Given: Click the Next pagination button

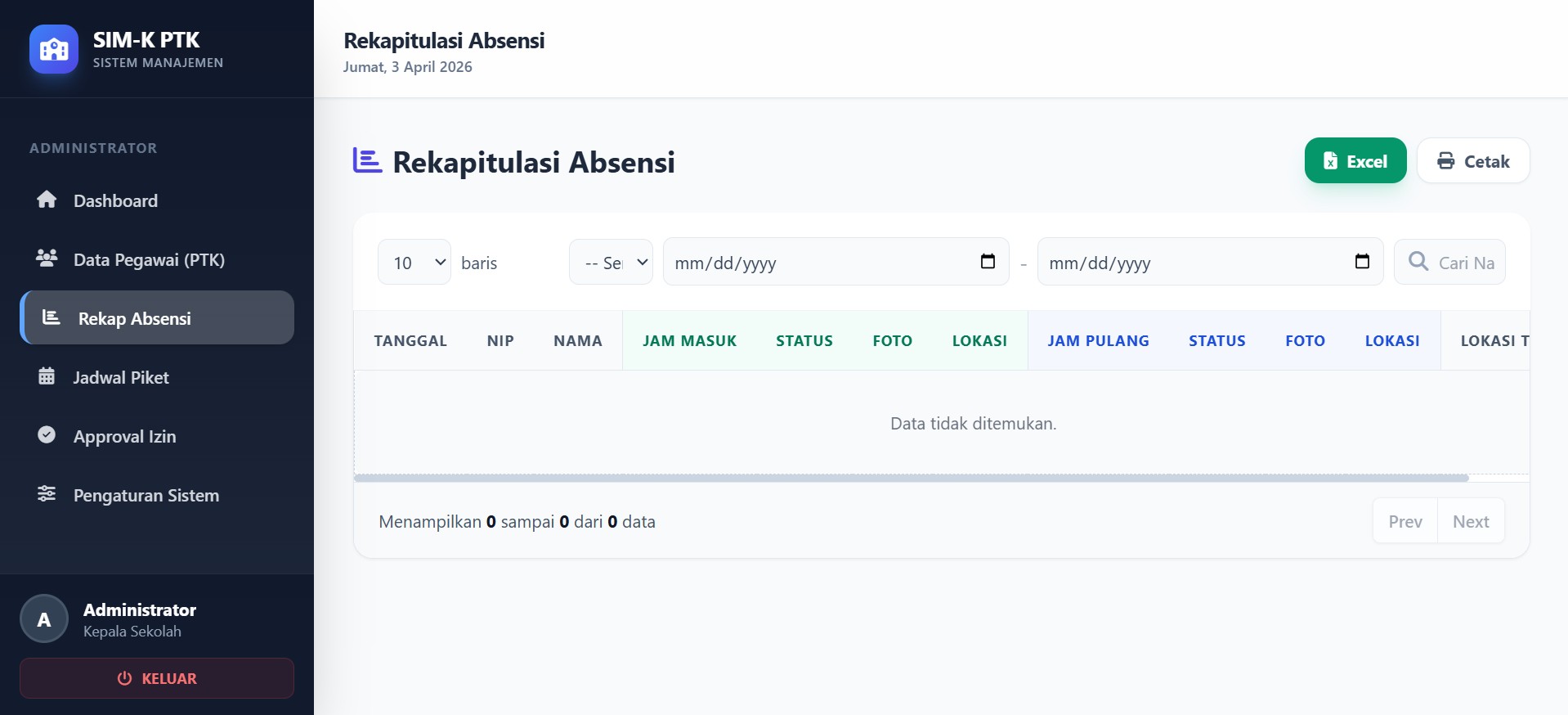Looking at the screenshot, I should click(1470, 521).
